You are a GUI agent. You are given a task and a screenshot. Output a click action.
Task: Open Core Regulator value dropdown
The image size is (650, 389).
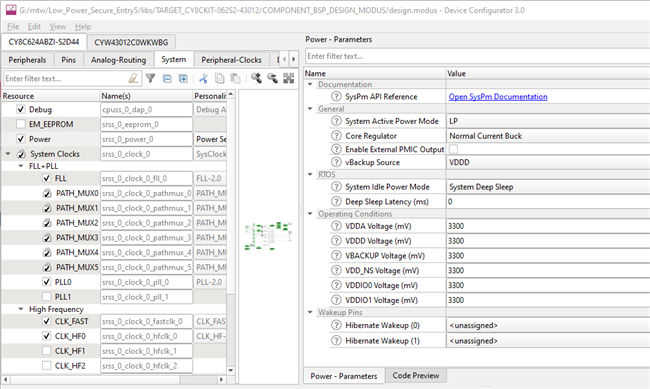[x=548, y=136]
